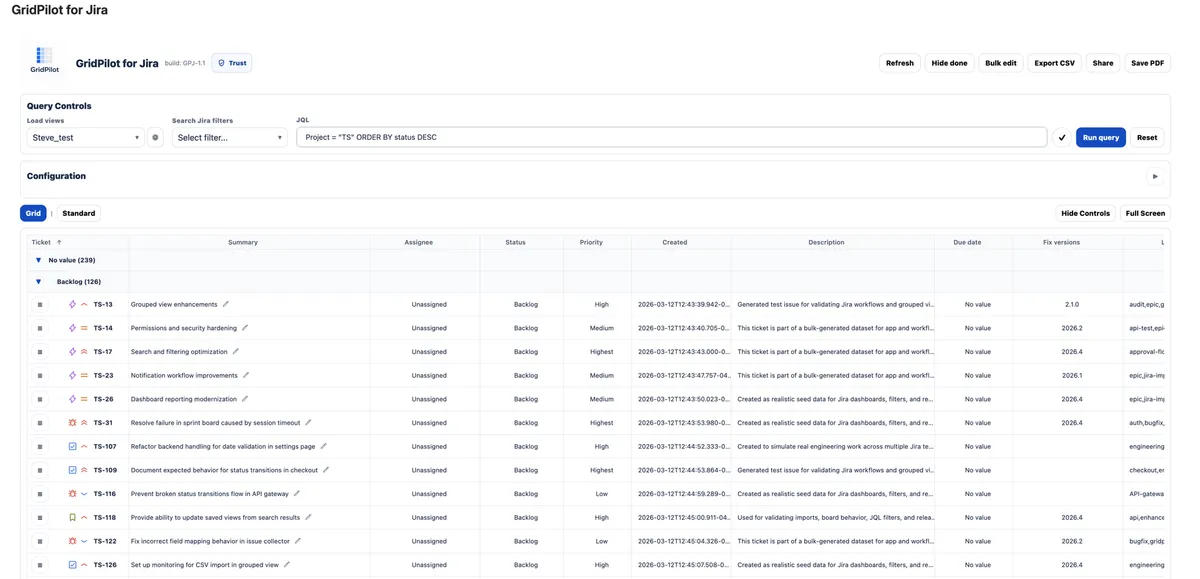The width and height of the screenshot is (1200, 579).
Task: Click the Hide Controls button
Action: coord(1086,213)
